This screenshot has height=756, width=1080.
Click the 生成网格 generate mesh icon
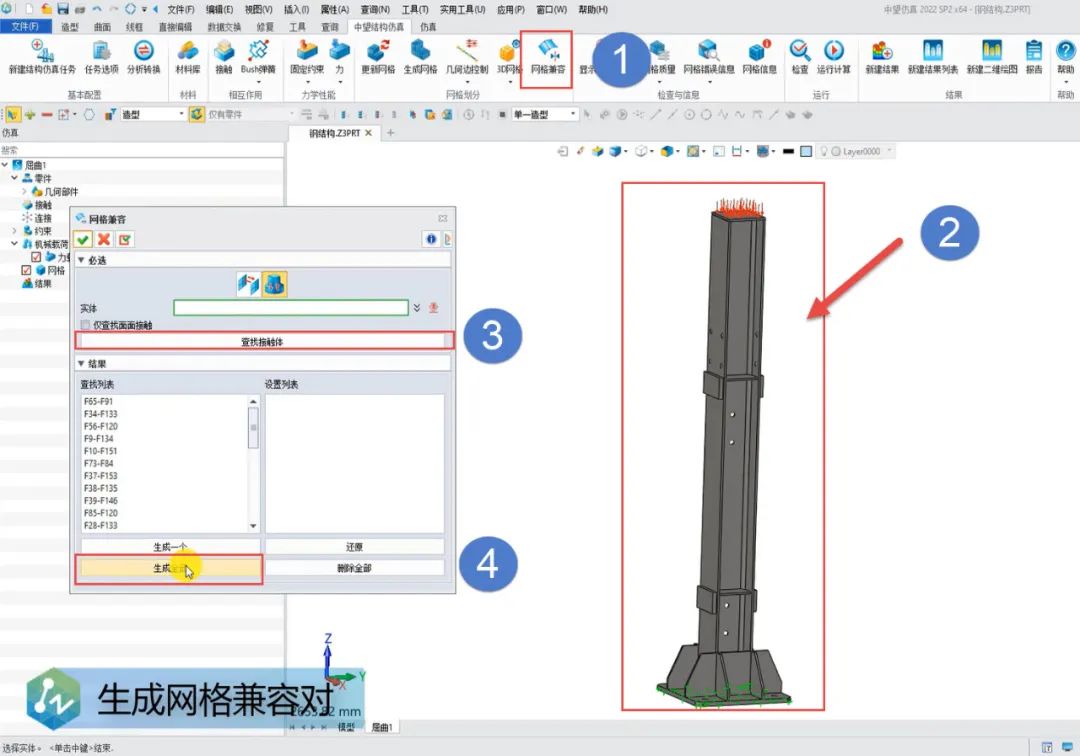click(420, 57)
